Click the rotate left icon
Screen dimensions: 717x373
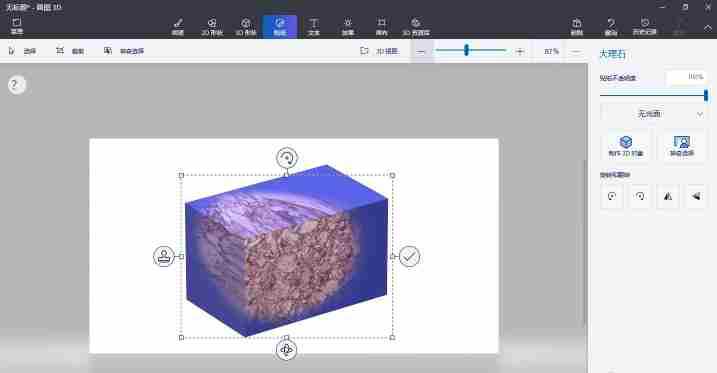click(x=612, y=197)
